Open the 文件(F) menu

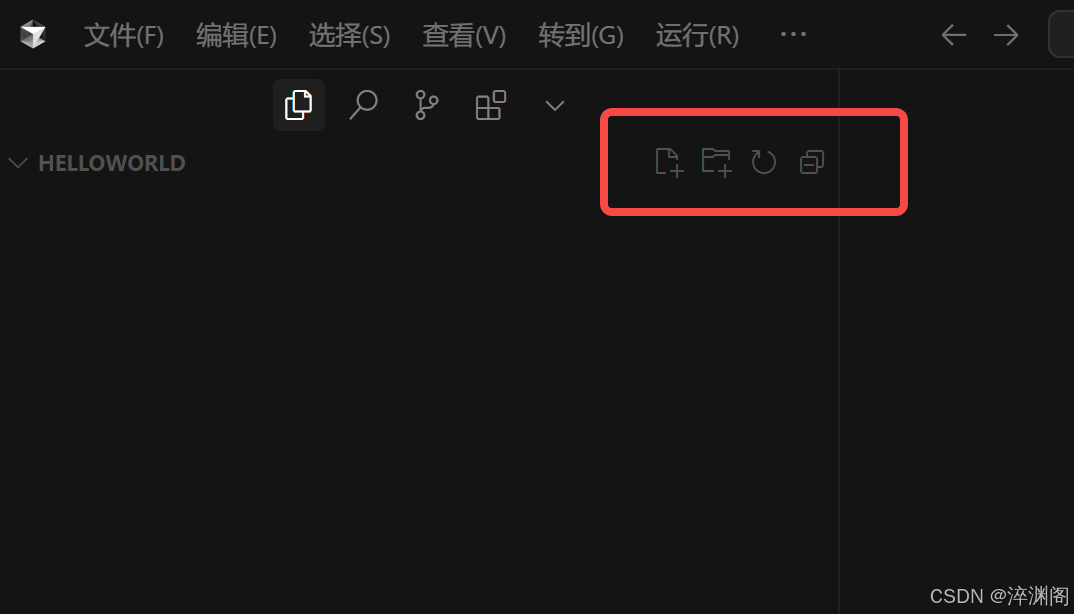(124, 35)
